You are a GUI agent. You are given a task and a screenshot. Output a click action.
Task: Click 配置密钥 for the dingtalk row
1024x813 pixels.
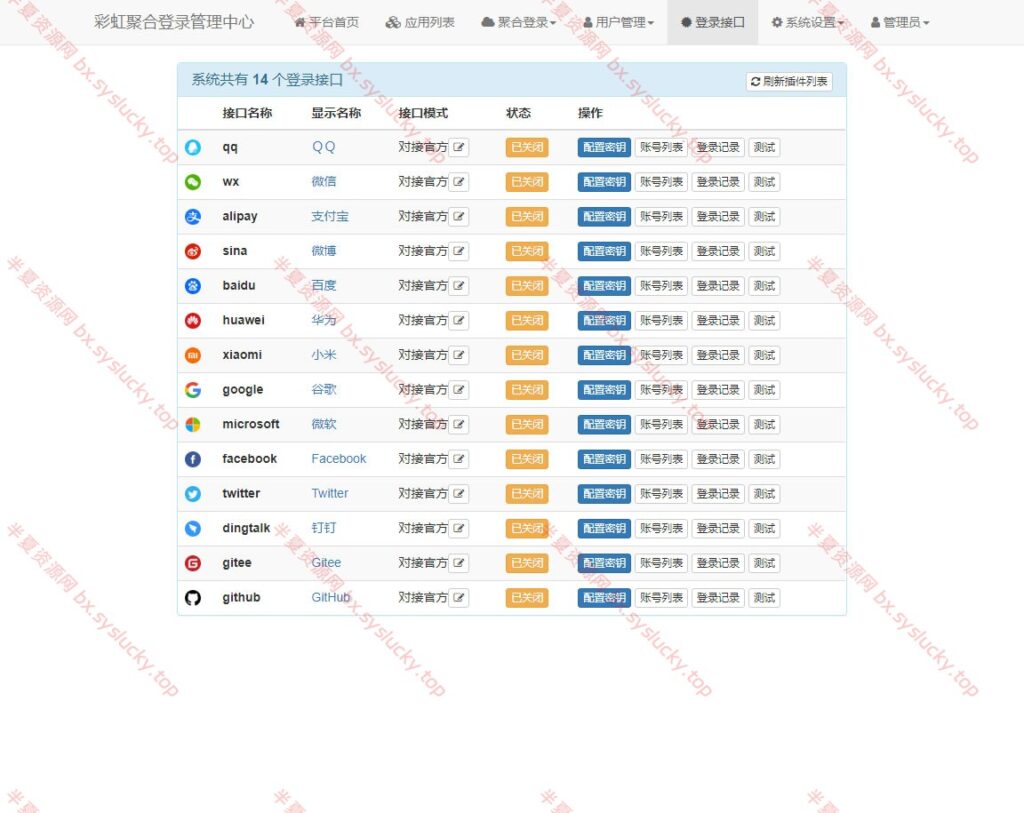tap(604, 528)
